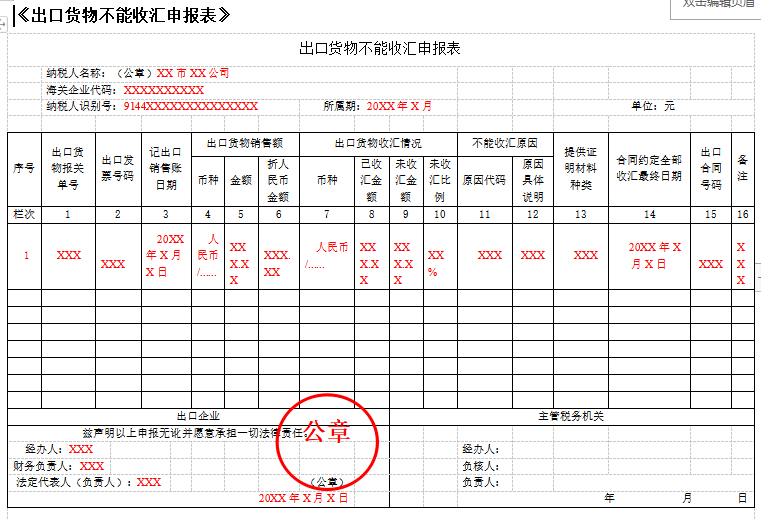761x520 pixels.
Task: Click the centered table title 出口货物不能收汇申报表
Action: coord(379,48)
